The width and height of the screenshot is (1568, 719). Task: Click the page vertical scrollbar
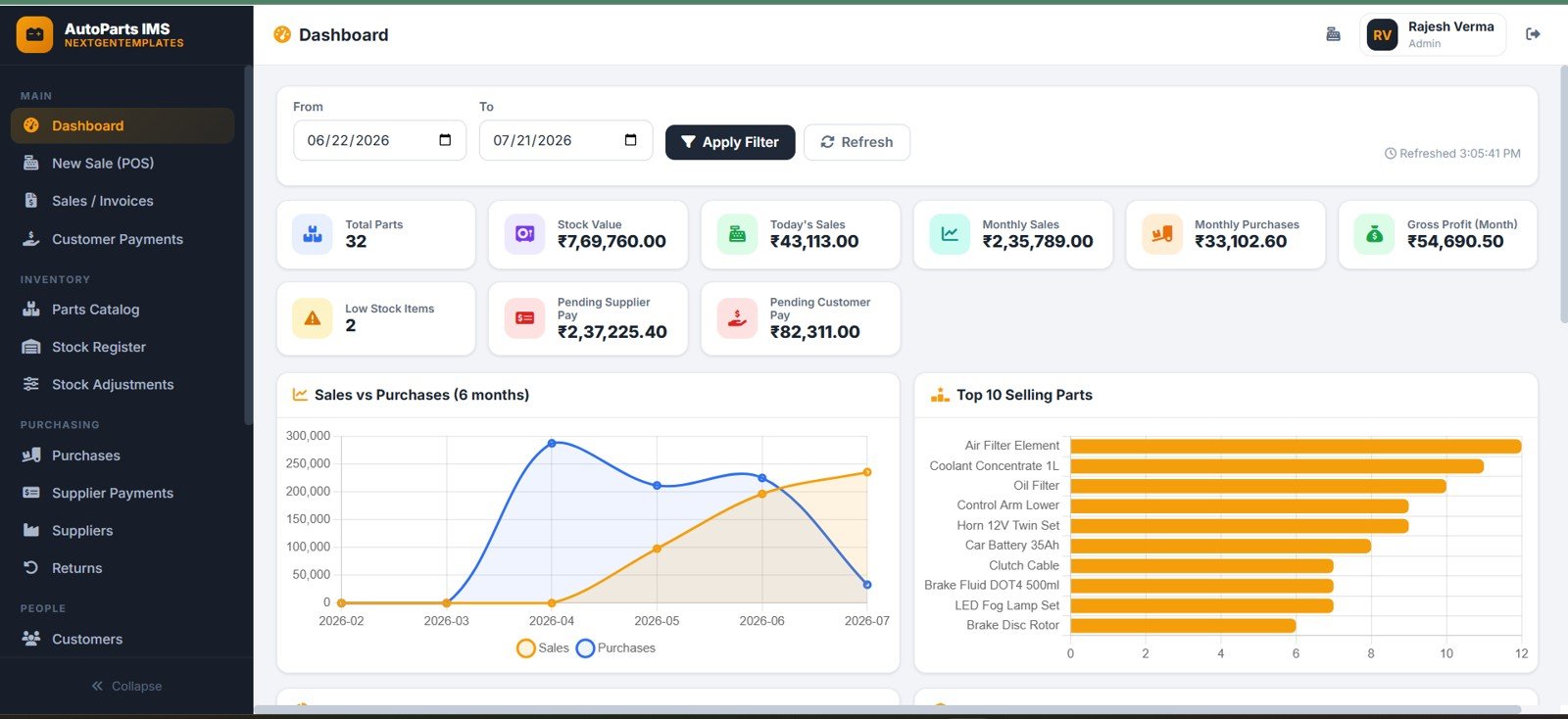1563,194
